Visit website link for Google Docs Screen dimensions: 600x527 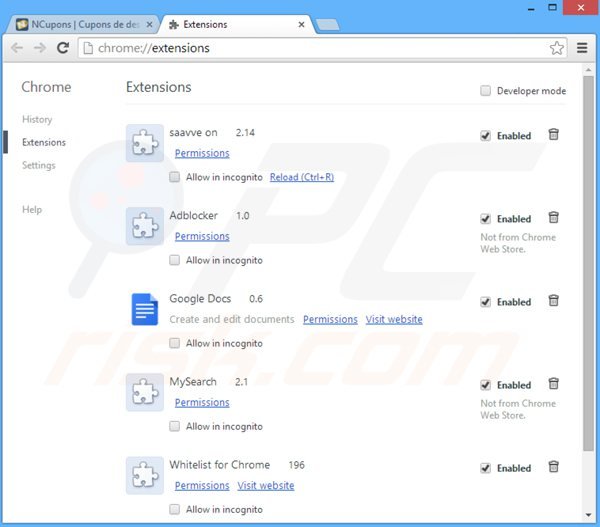coord(394,319)
